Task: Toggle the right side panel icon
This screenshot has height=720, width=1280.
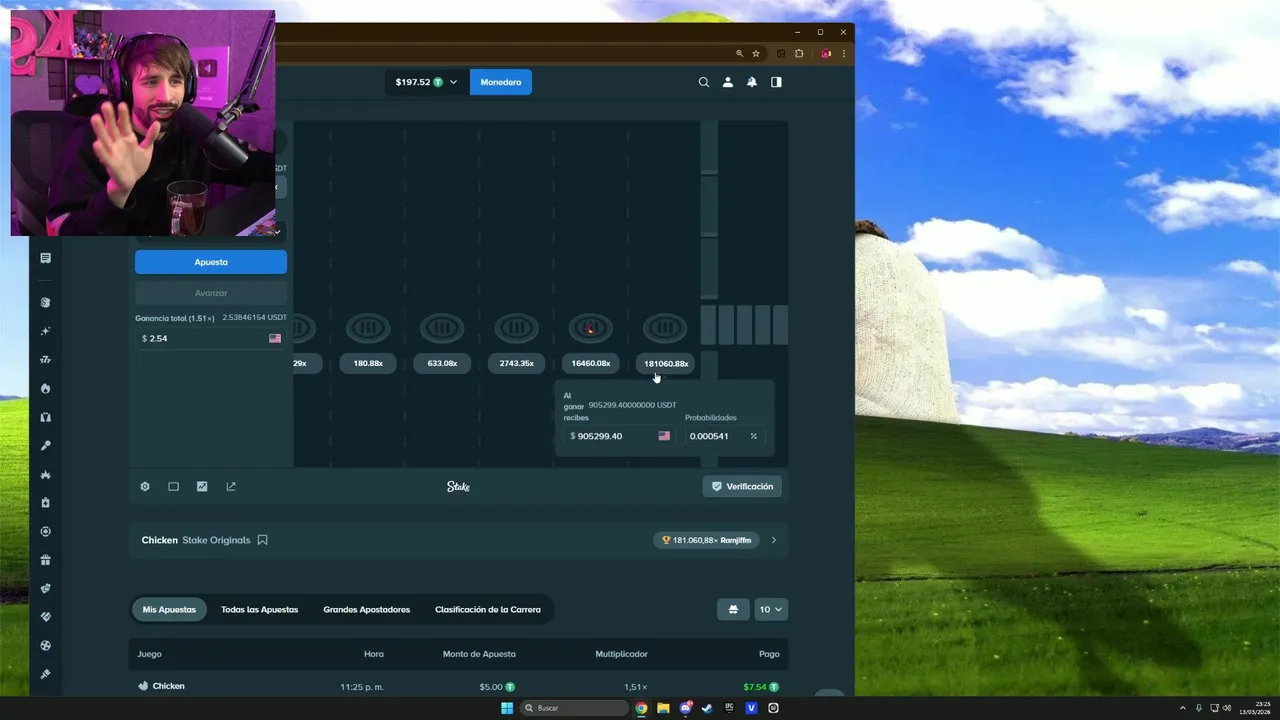Action: click(776, 82)
